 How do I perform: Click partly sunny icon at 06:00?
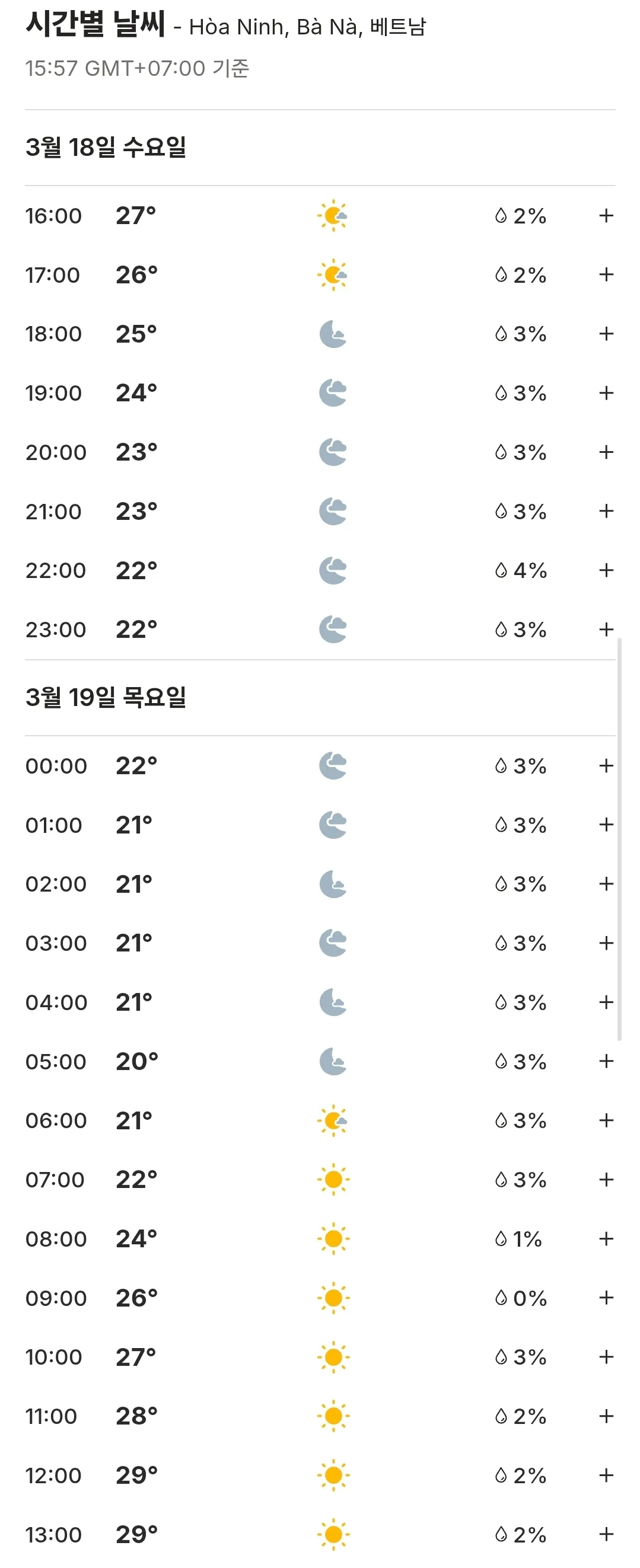pos(333,1120)
